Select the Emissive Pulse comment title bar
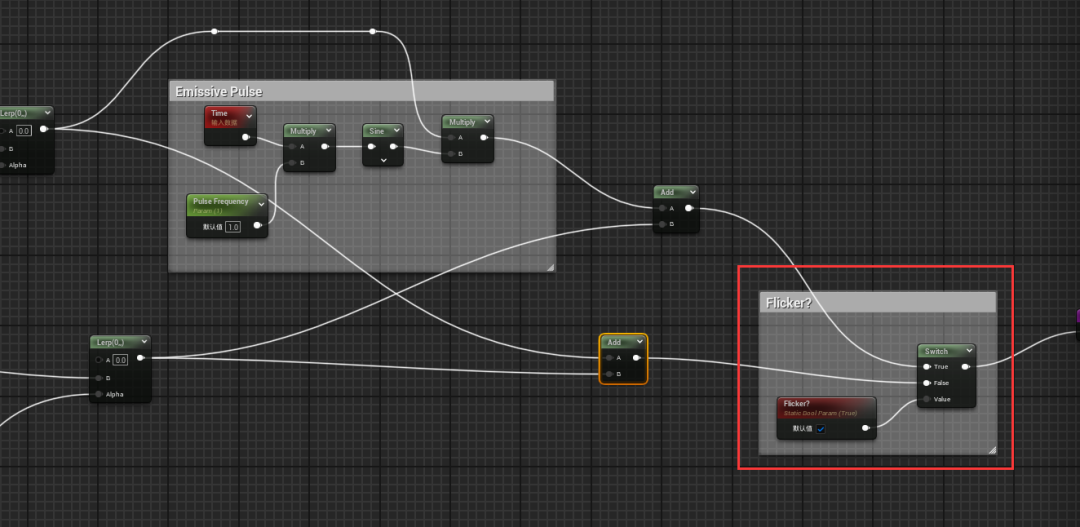1080x527 pixels. (362, 92)
